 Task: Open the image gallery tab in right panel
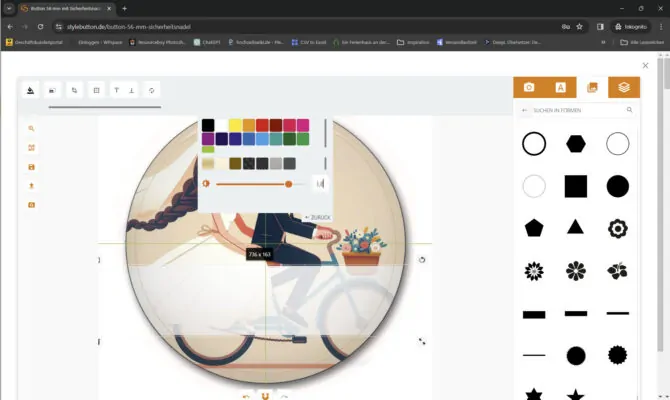tap(592, 87)
